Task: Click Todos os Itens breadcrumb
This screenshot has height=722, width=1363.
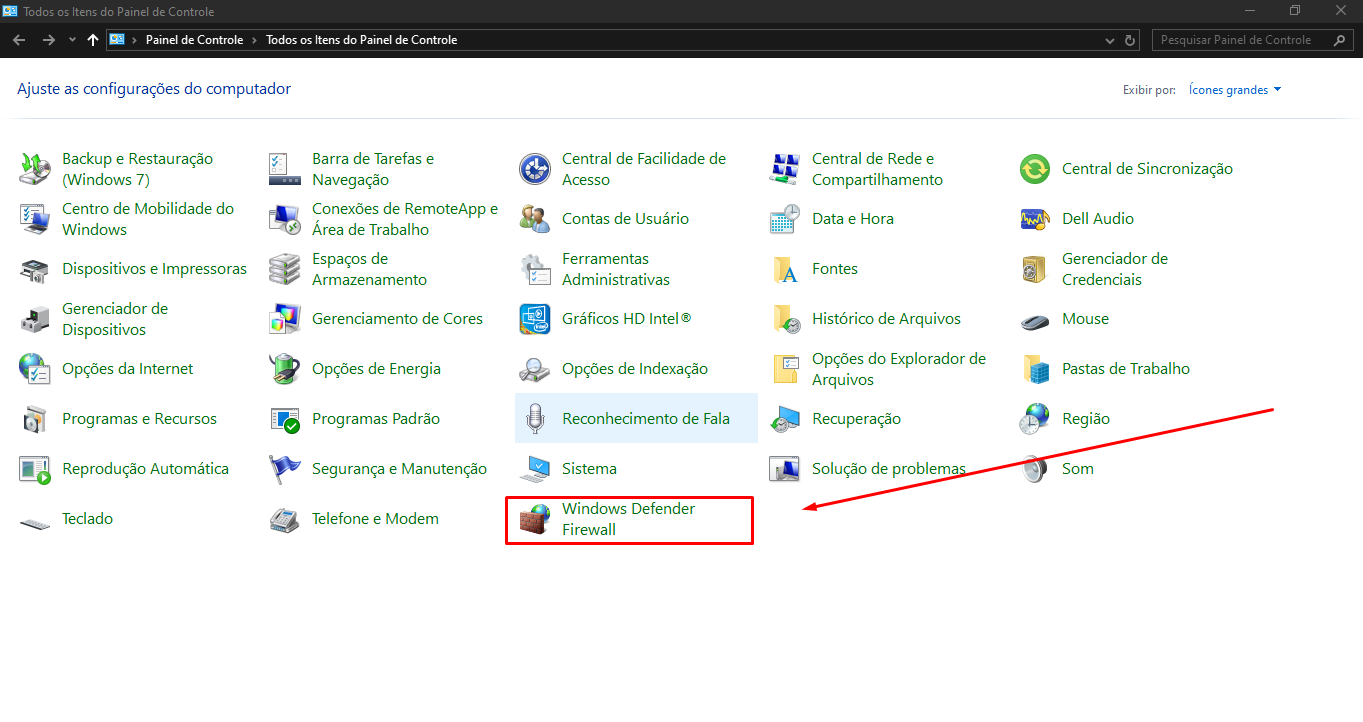Action: (362, 40)
